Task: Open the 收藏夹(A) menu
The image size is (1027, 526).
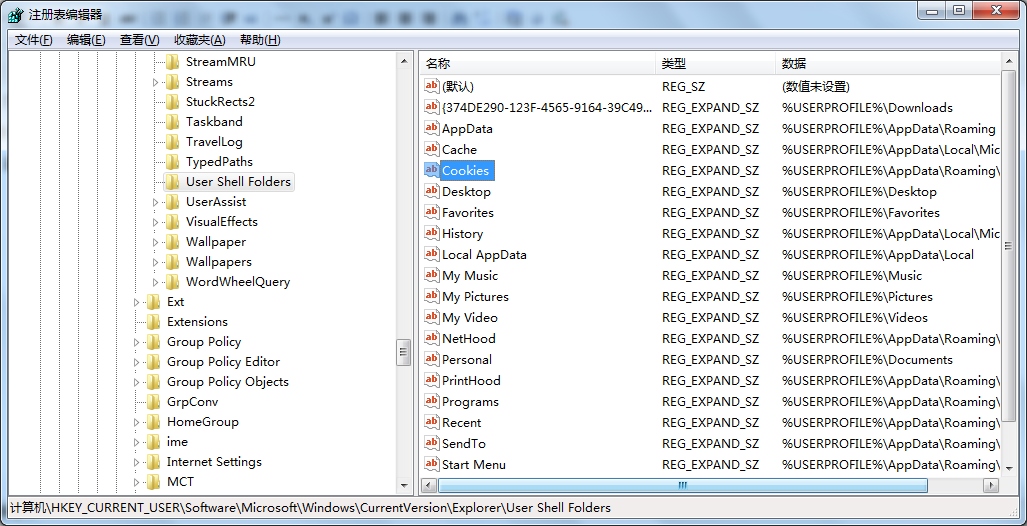Action: (x=199, y=40)
